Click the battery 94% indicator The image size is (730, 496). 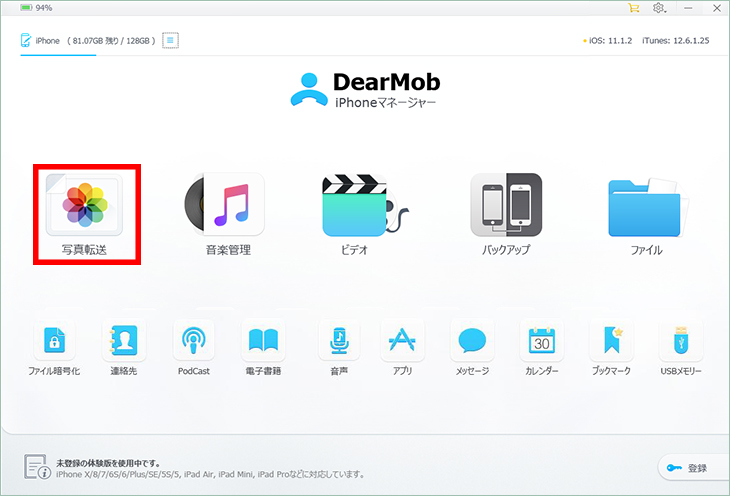[x=36, y=8]
